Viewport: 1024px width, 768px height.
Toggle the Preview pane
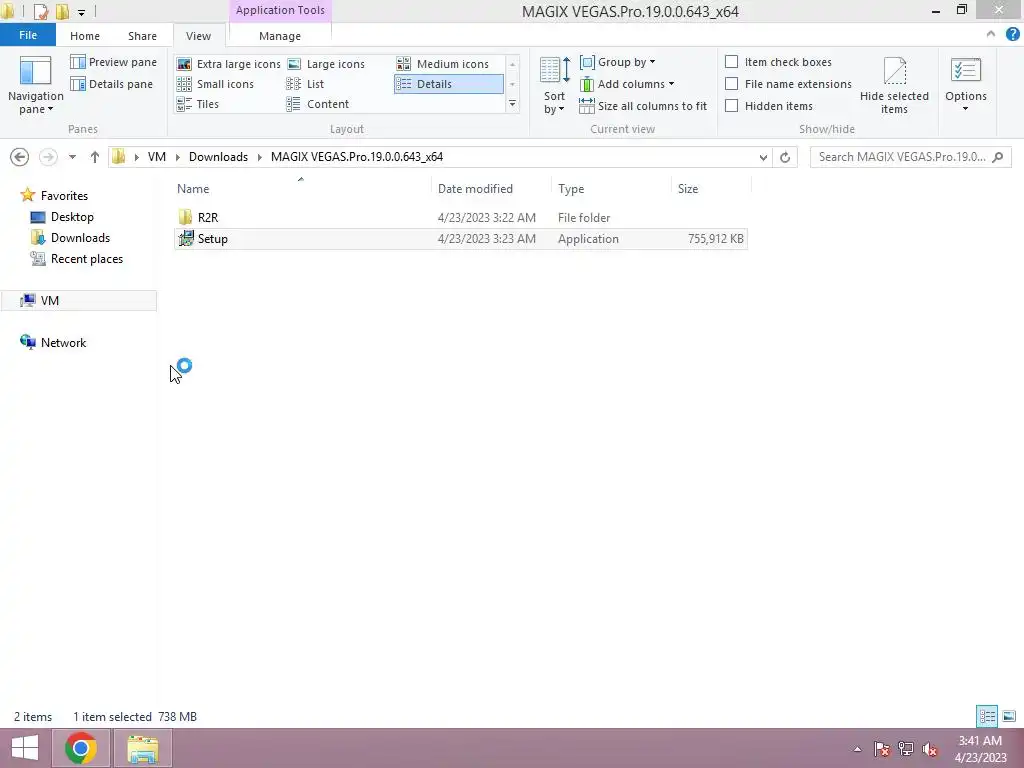click(x=114, y=62)
